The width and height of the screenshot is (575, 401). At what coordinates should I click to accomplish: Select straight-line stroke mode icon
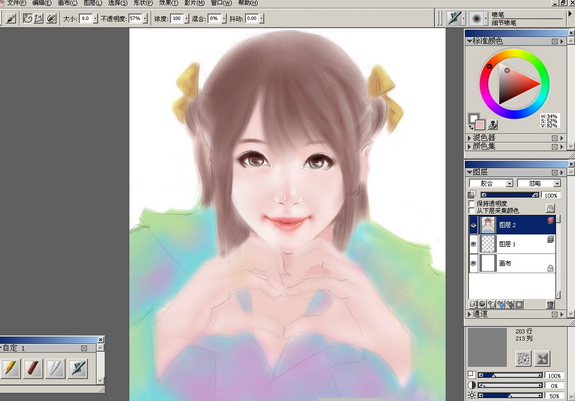pos(39,18)
